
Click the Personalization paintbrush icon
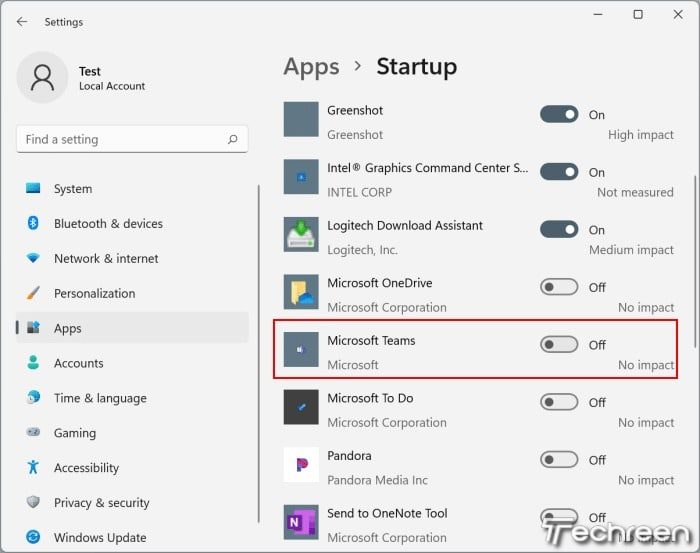coord(33,293)
